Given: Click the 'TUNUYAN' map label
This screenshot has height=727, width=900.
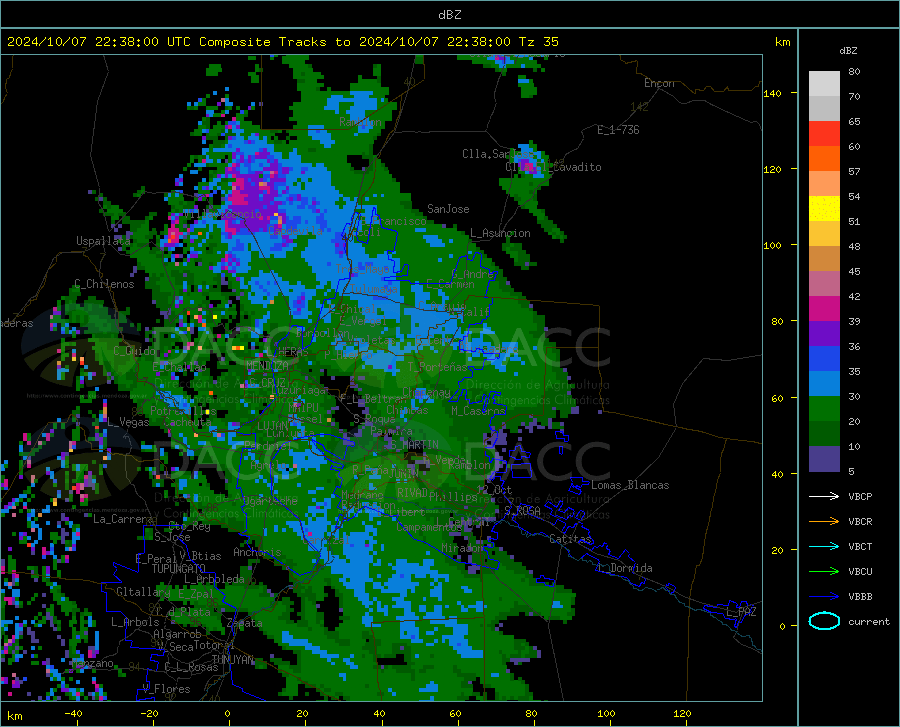Looking at the screenshot, I should (232, 659).
